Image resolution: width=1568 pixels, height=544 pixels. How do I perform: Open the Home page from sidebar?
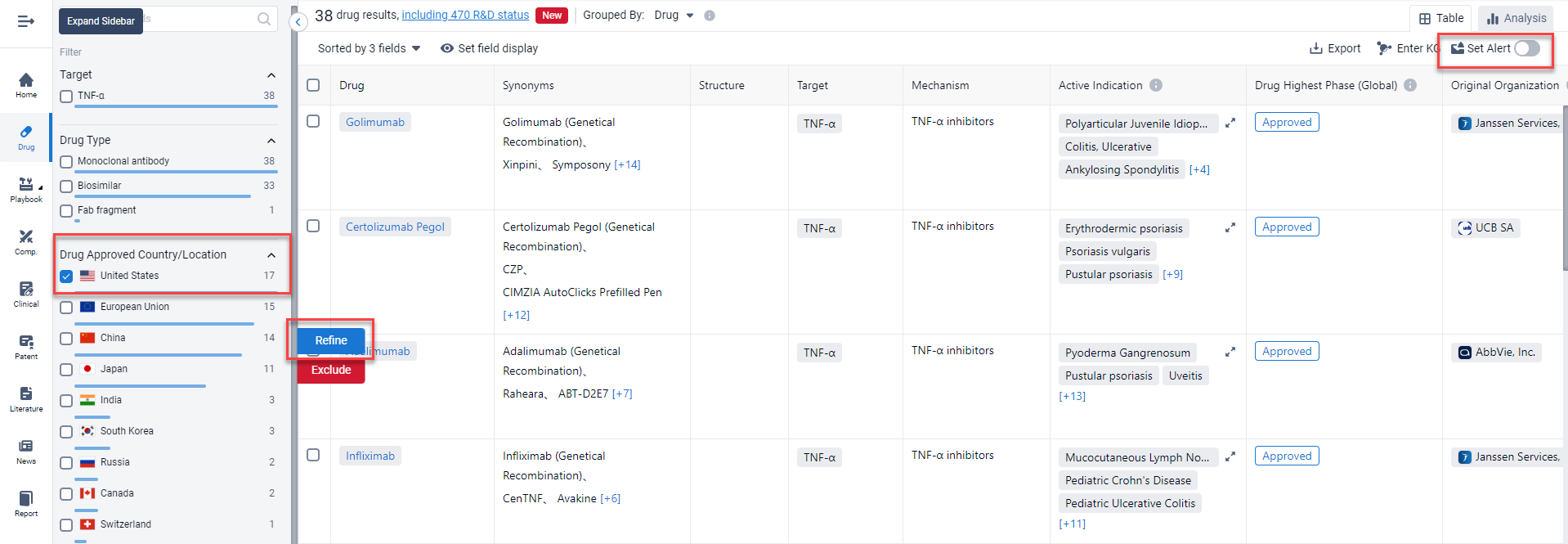(x=26, y=83)
